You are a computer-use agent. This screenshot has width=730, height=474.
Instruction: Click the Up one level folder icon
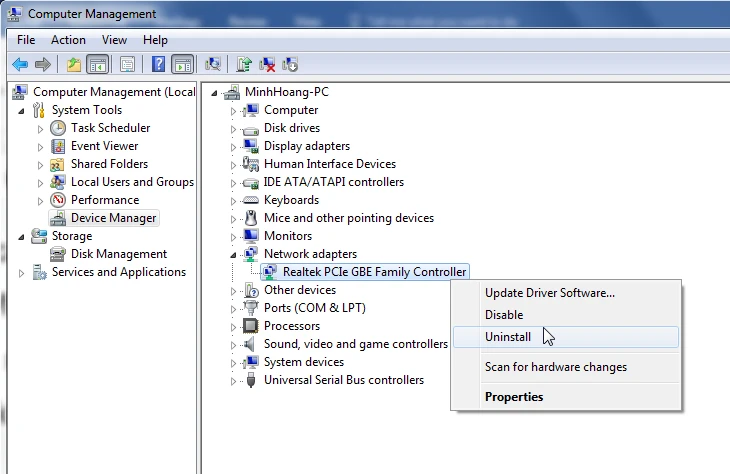click(x=74, y=65)
